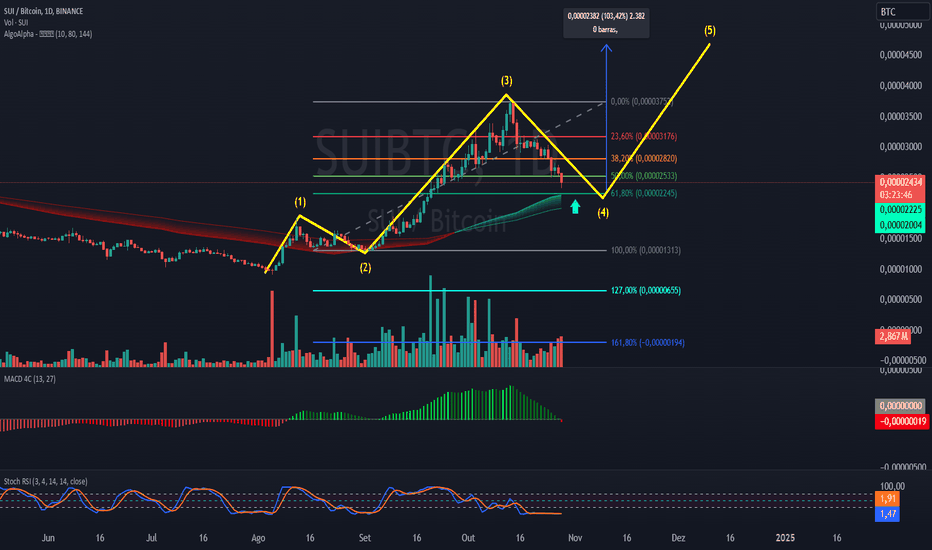Click the Nov date on the time axis
Image resolution: width=932 pixels, height=550 pixels.
click(575, 538)
